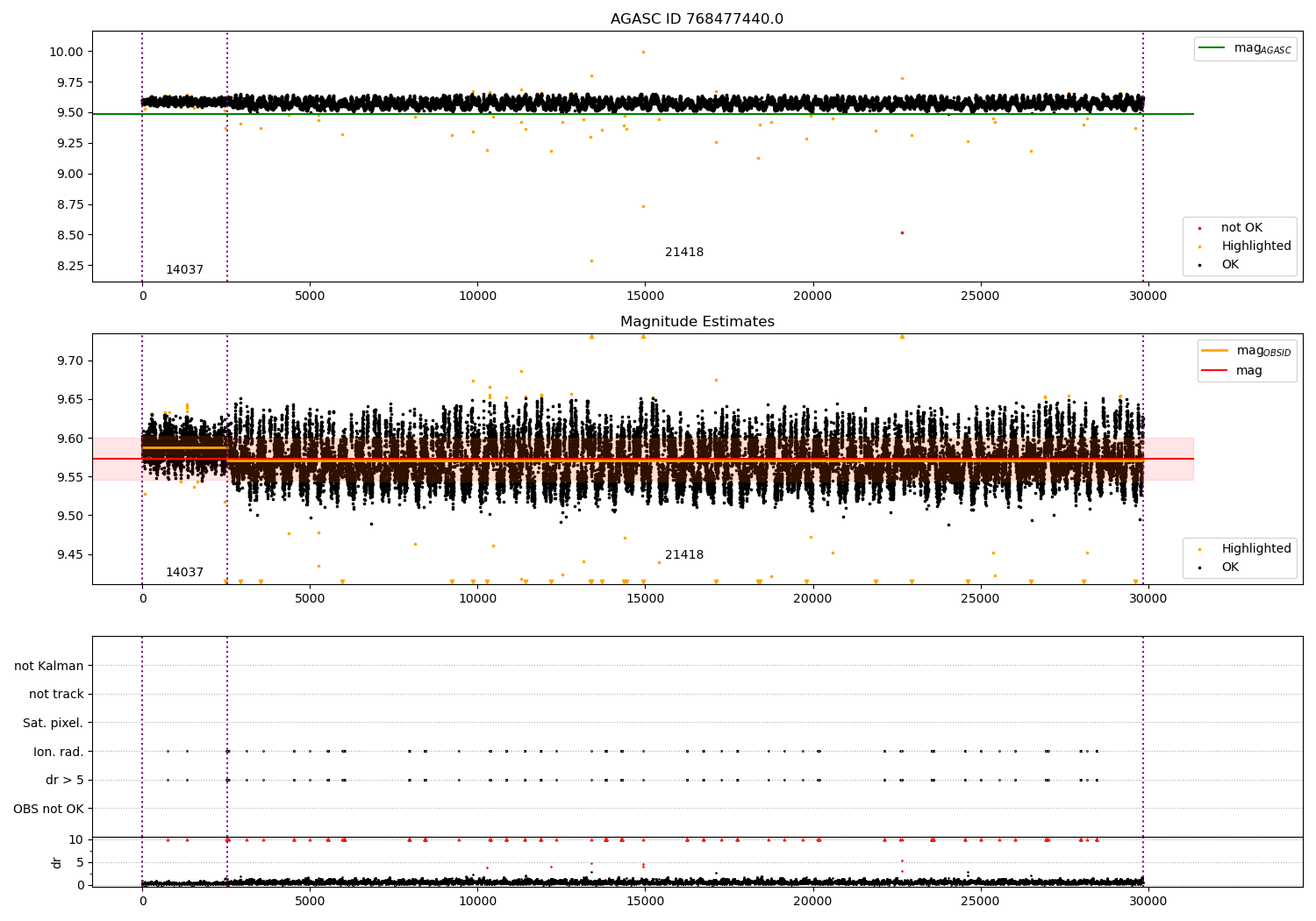This screenshot has height=921, width=1316.
Task: Click the 9.65 y-axis tick label
Action: click(69, 399)
